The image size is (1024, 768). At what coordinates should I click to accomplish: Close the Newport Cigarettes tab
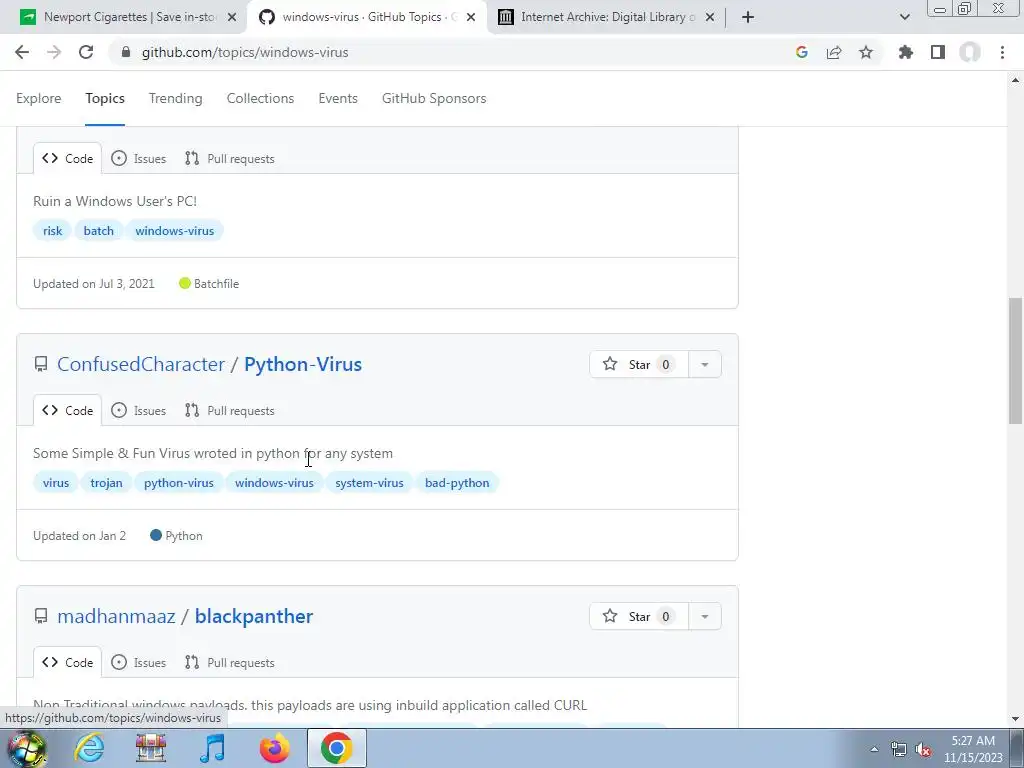232,17
